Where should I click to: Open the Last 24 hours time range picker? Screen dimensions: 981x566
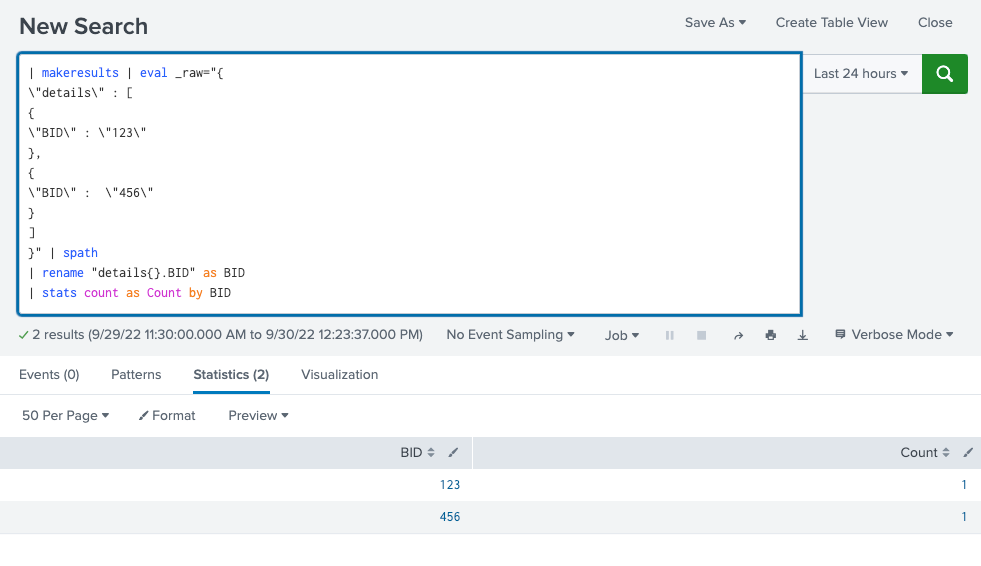pos(860,74)
